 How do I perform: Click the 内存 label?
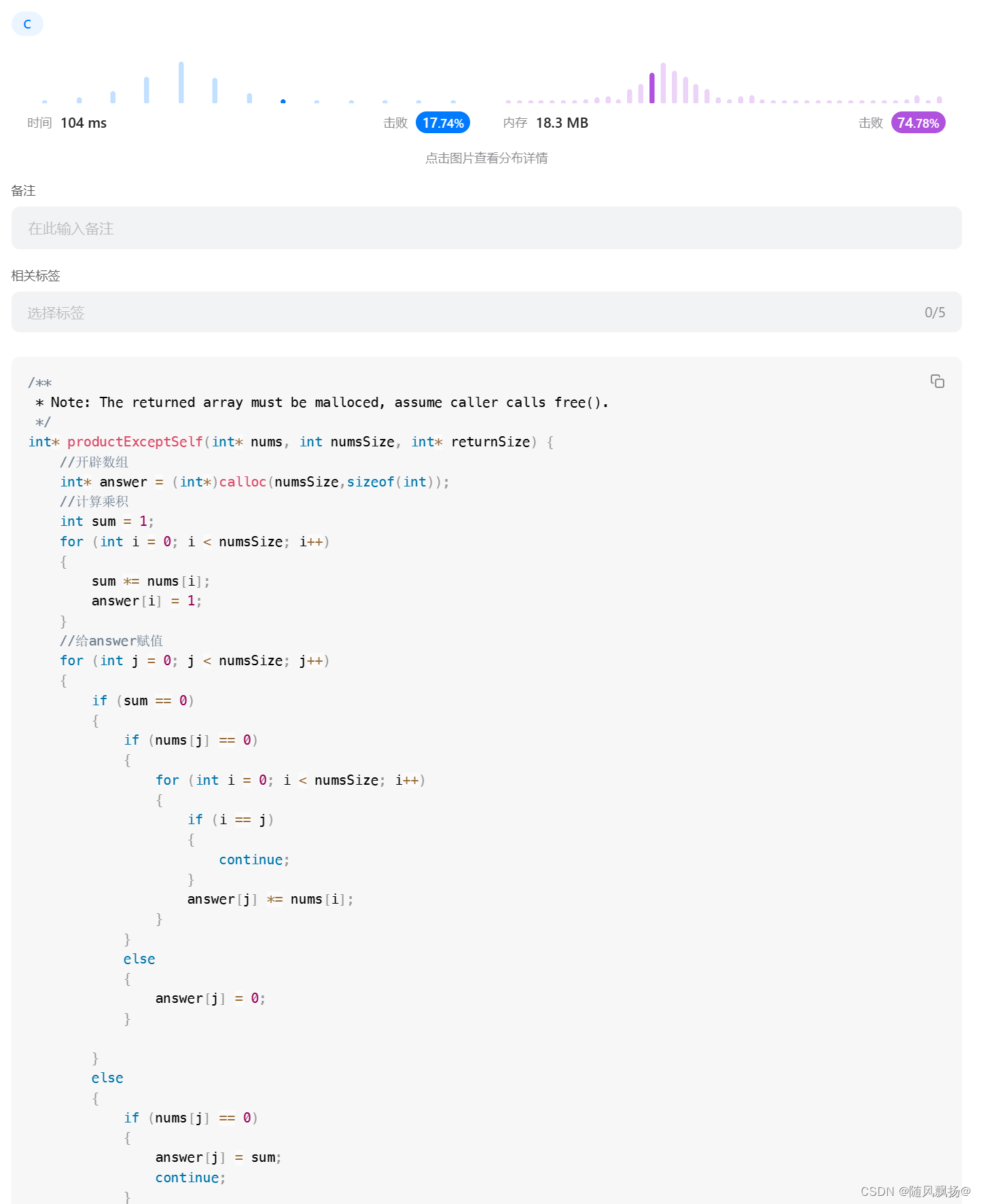[515, 123]
